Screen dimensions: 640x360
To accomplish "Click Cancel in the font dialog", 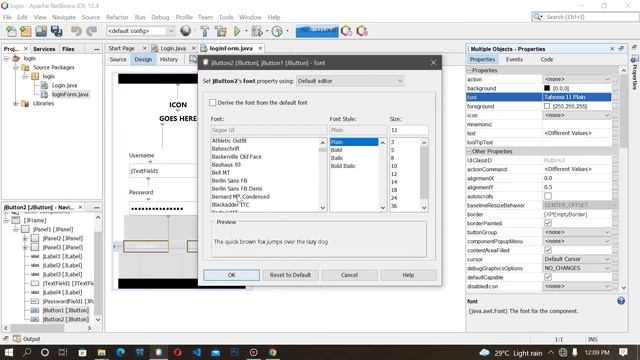I will coord(349,275).
